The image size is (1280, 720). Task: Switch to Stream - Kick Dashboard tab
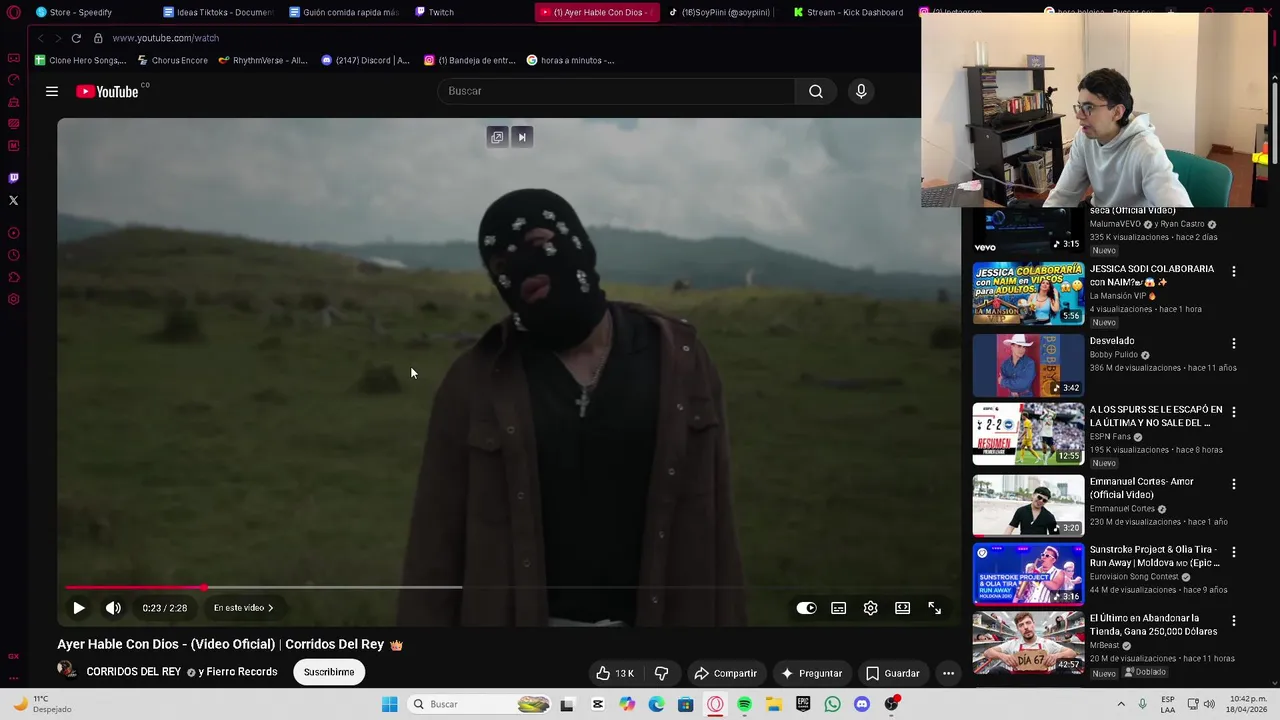tap(848, 12)
